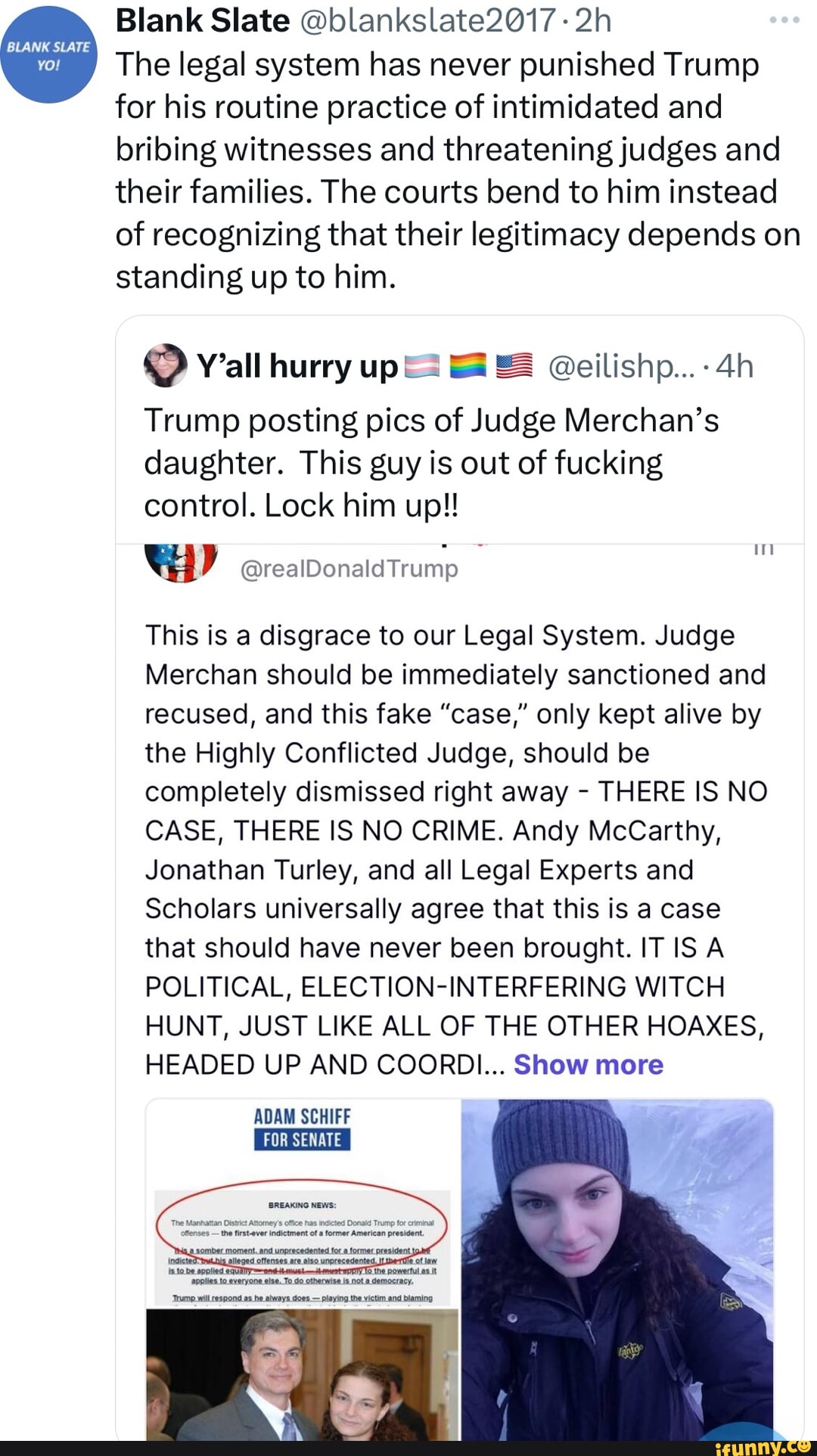Click the 2h timestamp of the tweet
The image size is (817, 1456).
(593, 20)
